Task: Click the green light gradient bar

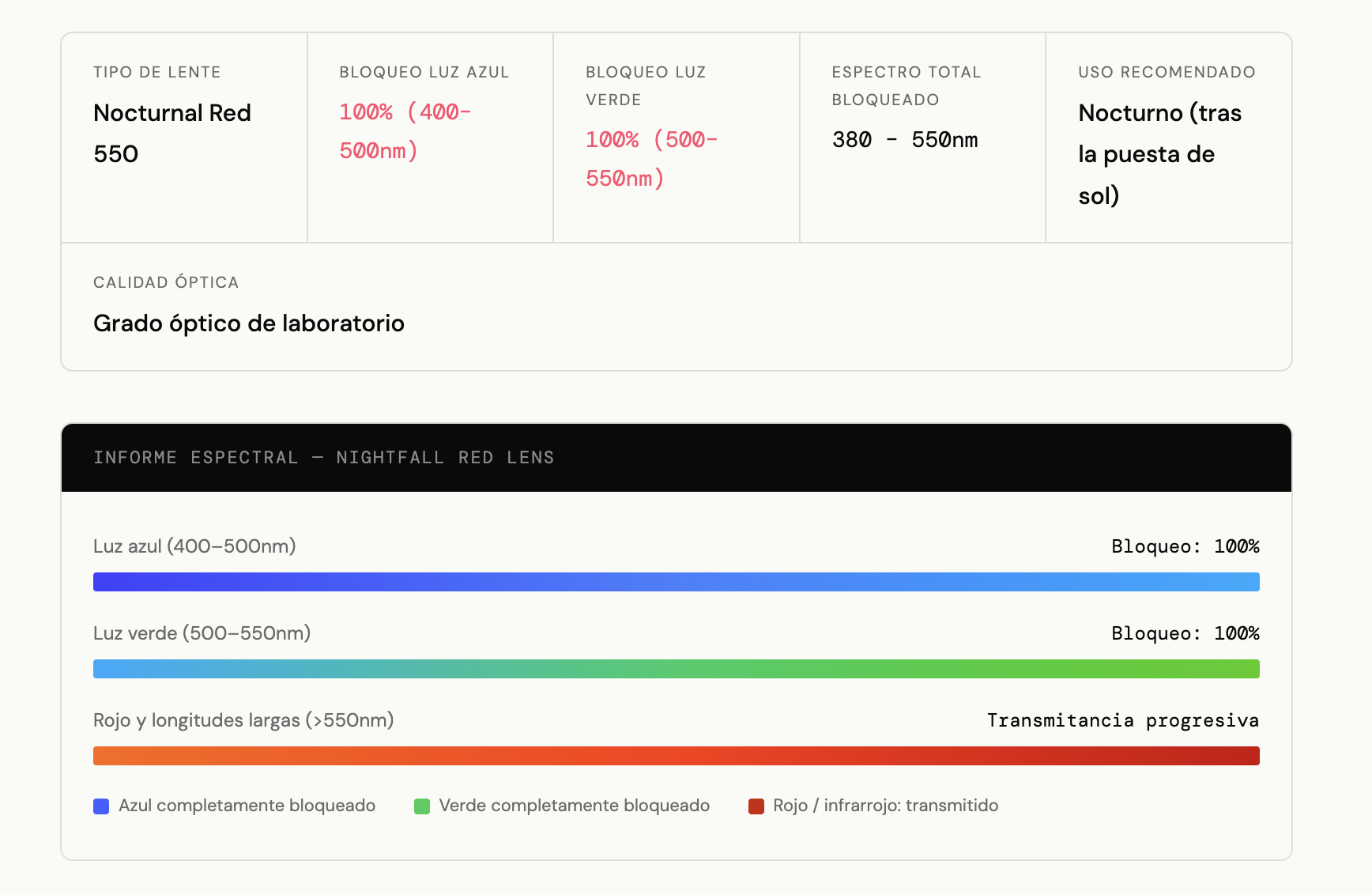Action: 677,669
